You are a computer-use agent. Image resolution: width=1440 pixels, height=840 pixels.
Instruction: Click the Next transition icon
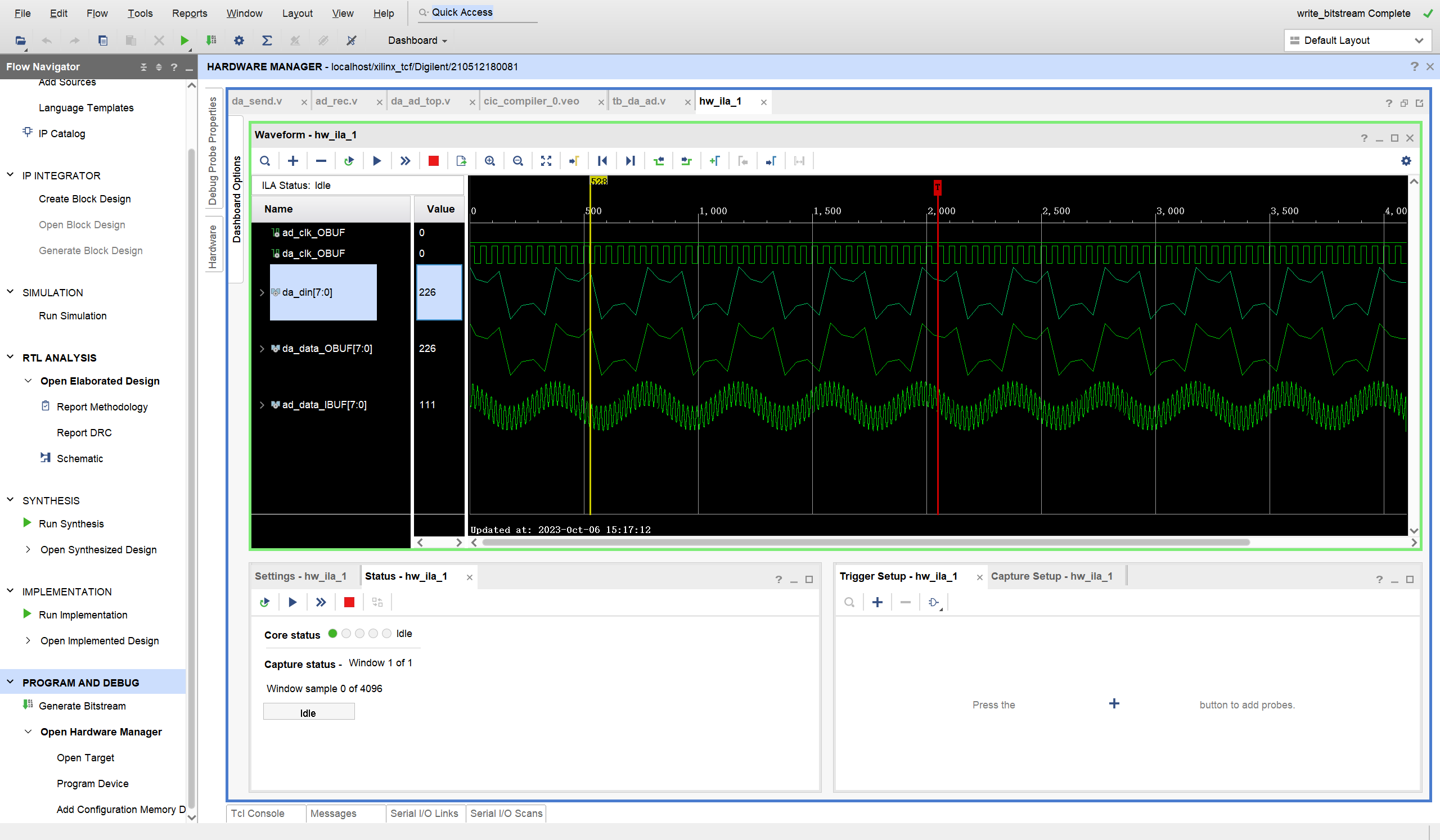[687, 161]
